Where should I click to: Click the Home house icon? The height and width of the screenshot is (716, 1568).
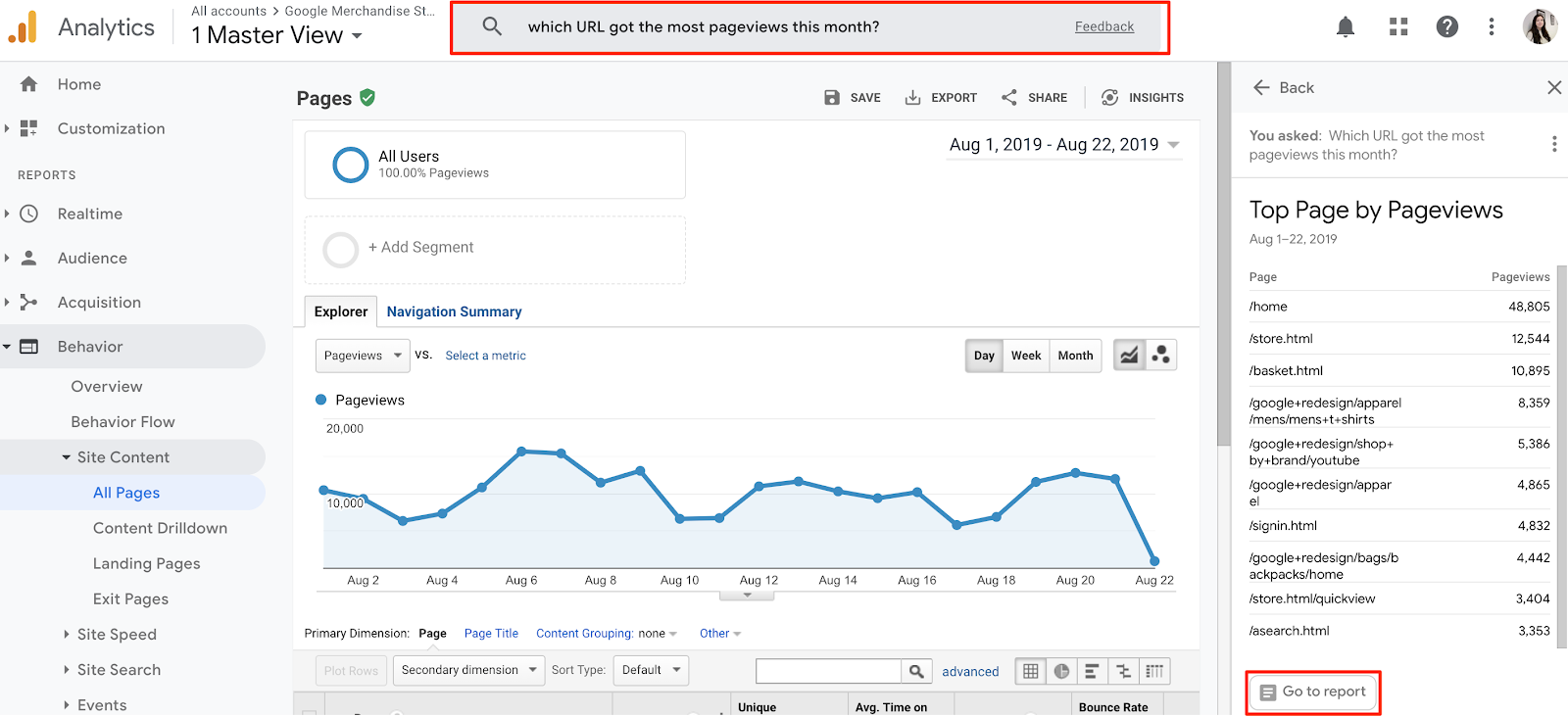click(x=29, y=84)
